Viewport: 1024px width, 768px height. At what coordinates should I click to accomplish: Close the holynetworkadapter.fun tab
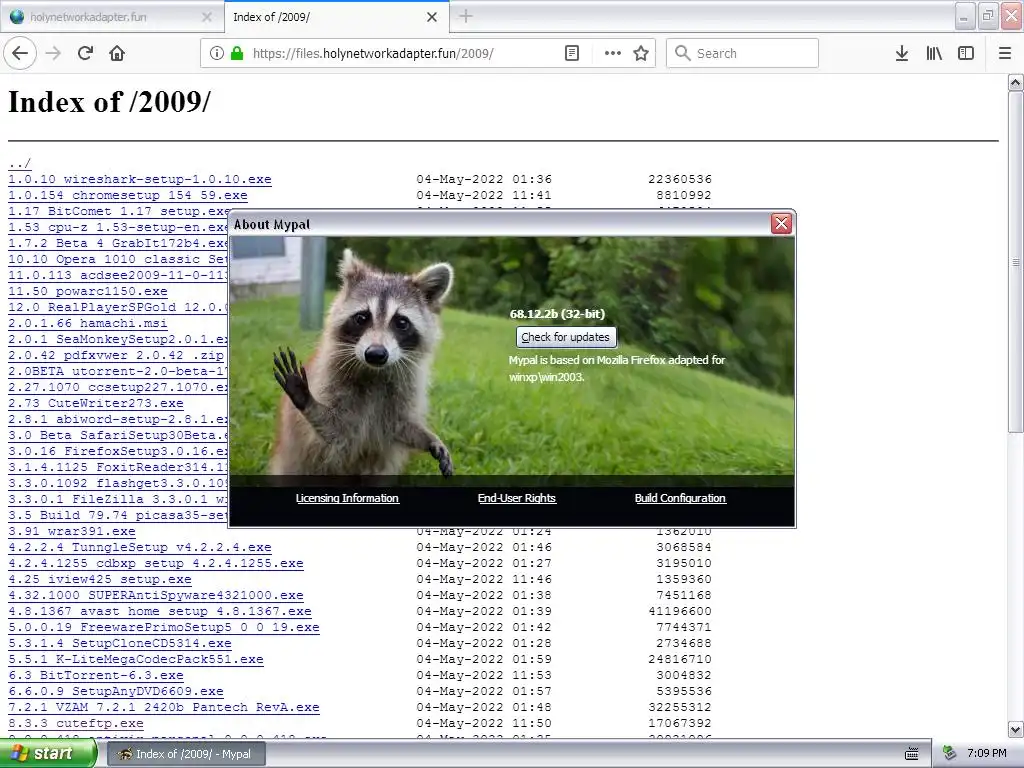(207, 17)
